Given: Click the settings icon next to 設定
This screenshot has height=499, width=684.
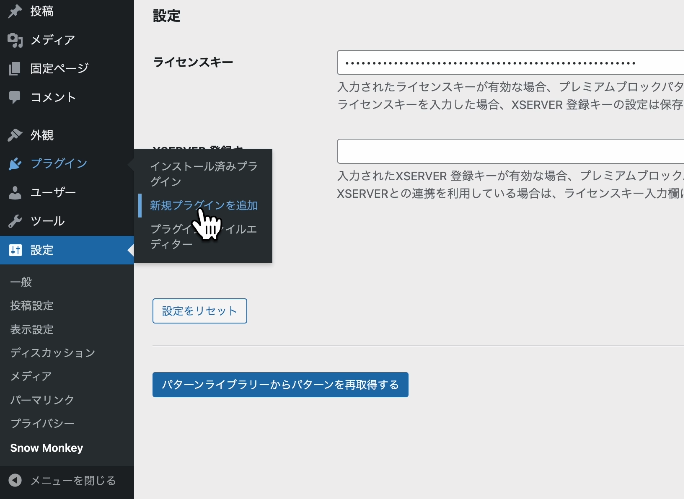Looking at the screenshot, I should tap(15, 250).
